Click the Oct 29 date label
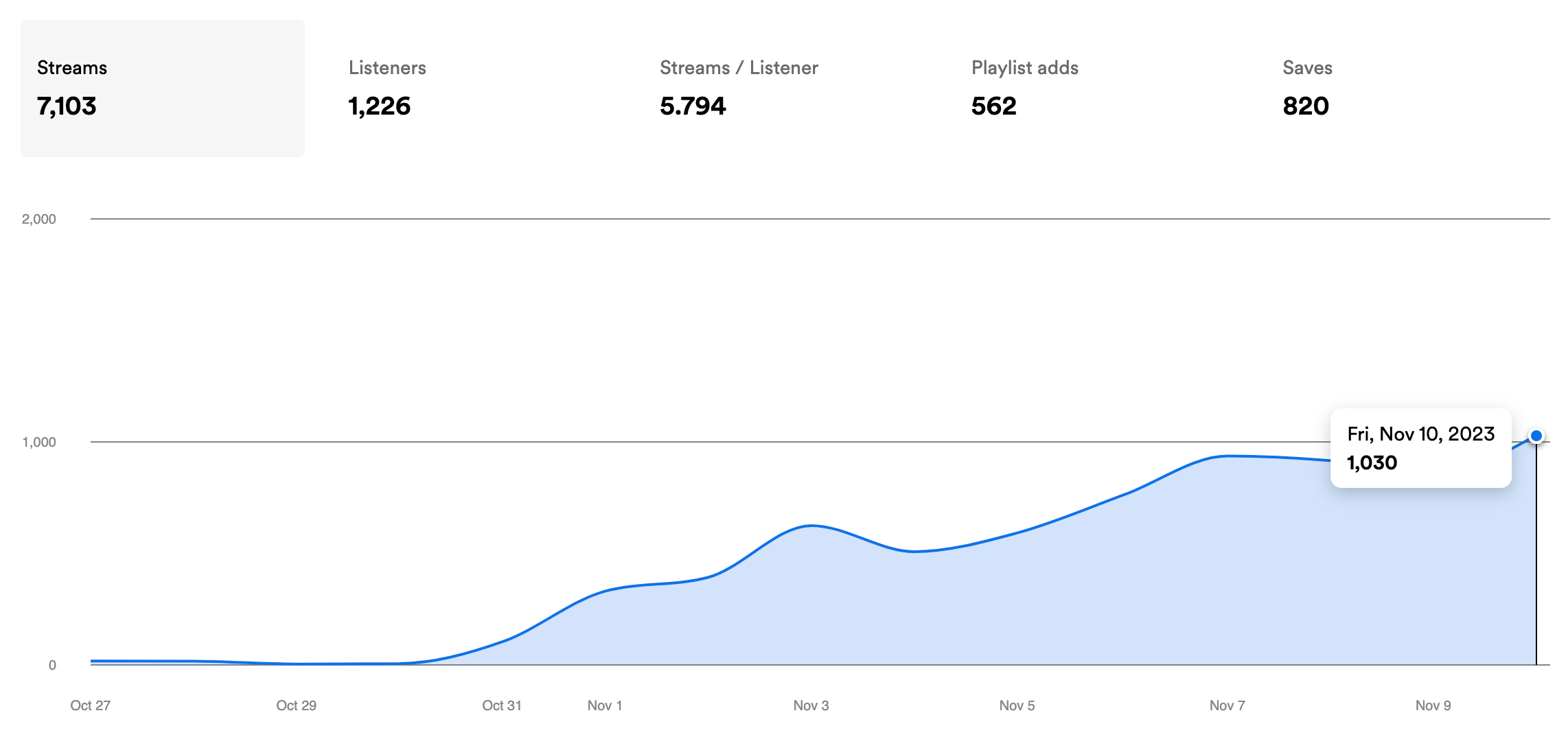The height and width of the screenshot is (737, 1568). click(296, 705)
